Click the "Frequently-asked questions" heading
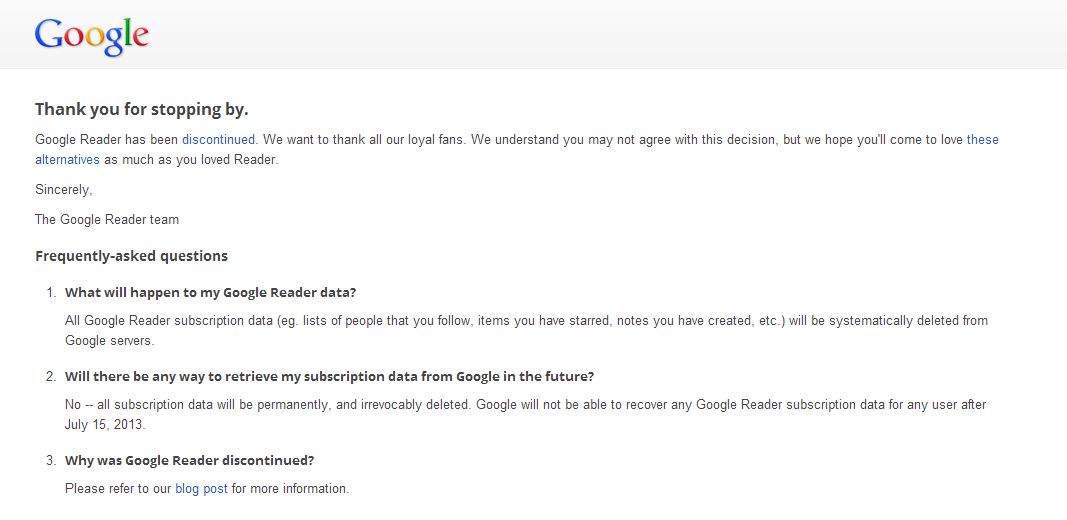The image size is (1067, 520). click(131, 256)
